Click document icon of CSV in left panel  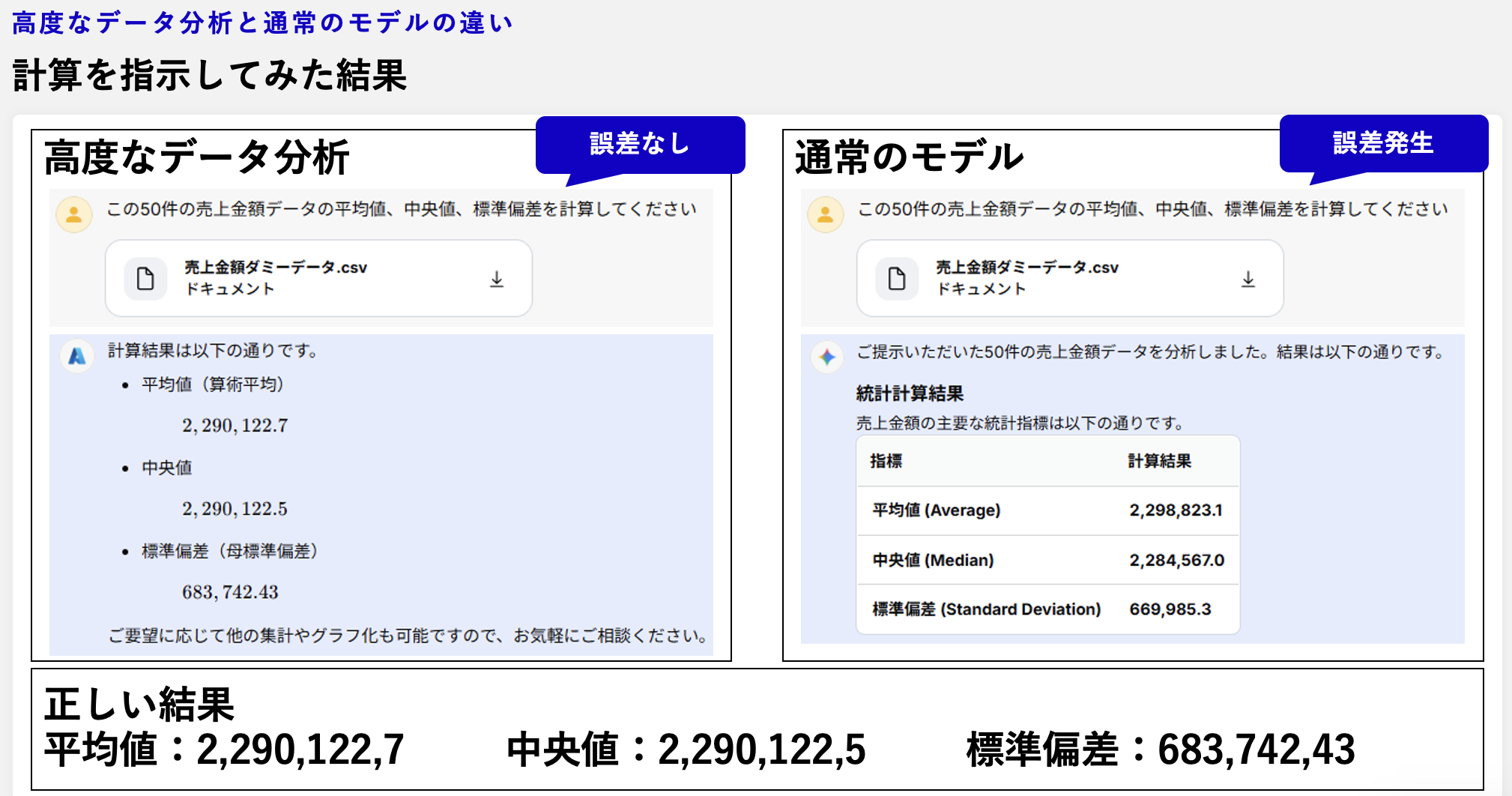pyautogui.click(x=145, y=279)
